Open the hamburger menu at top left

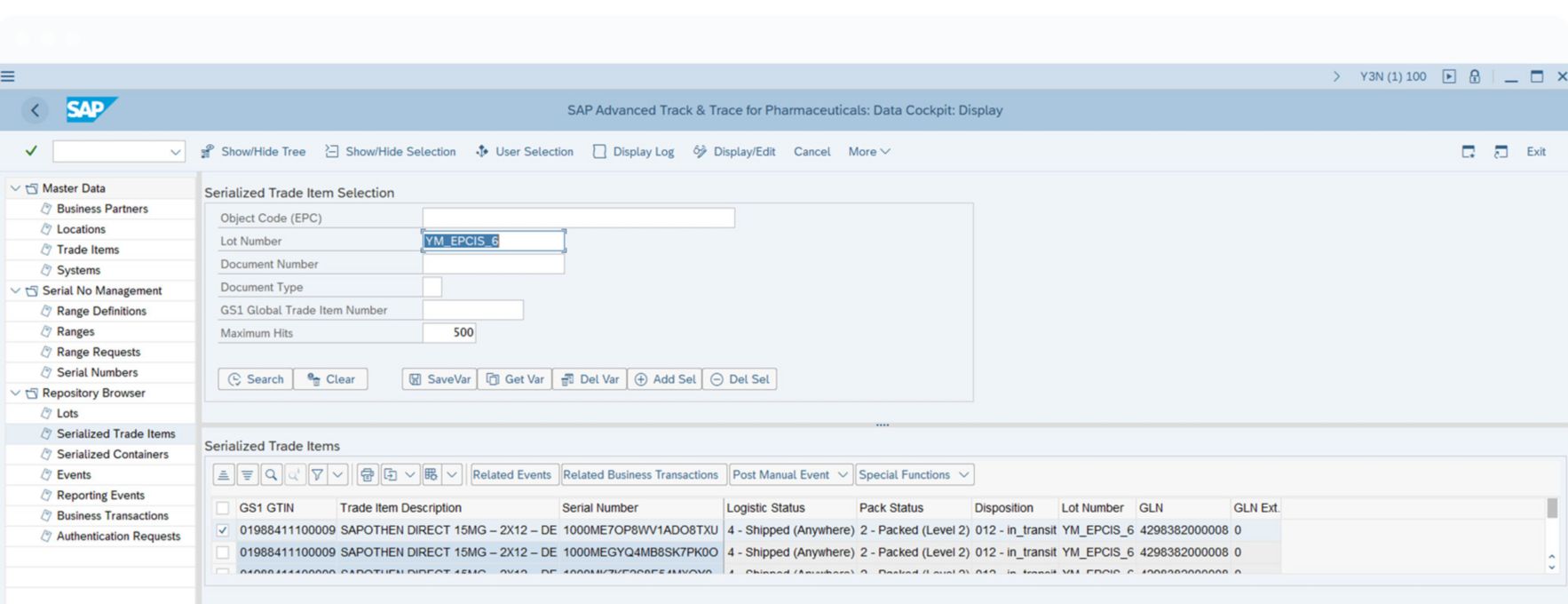click(x=8, y=76)
